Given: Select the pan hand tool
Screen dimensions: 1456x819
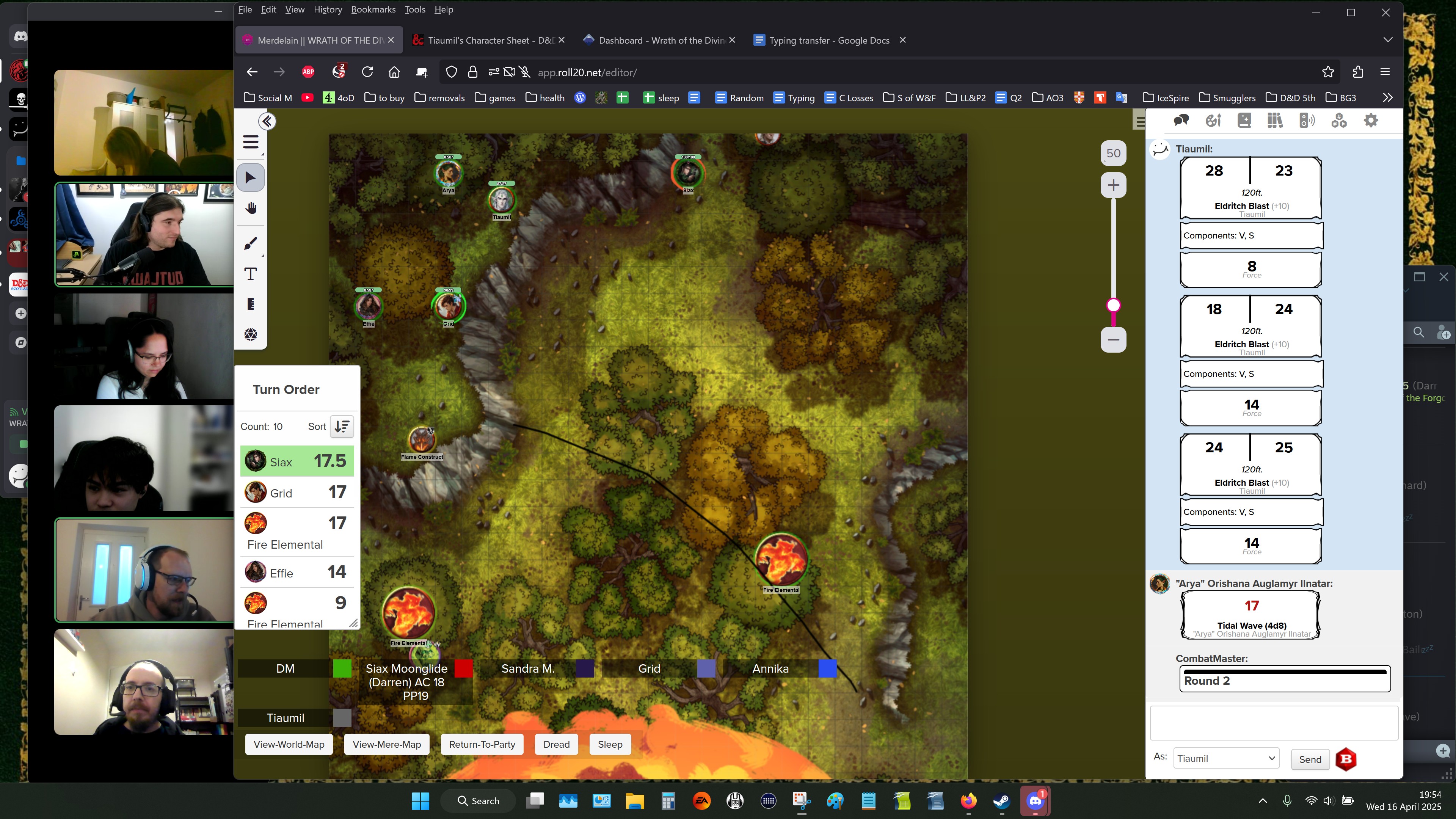Looking at the screenshot, I should pos(251,208).
